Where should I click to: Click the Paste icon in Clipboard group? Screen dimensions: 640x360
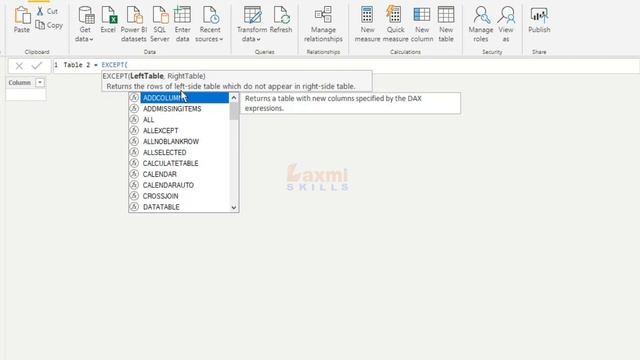click(22, 15)
